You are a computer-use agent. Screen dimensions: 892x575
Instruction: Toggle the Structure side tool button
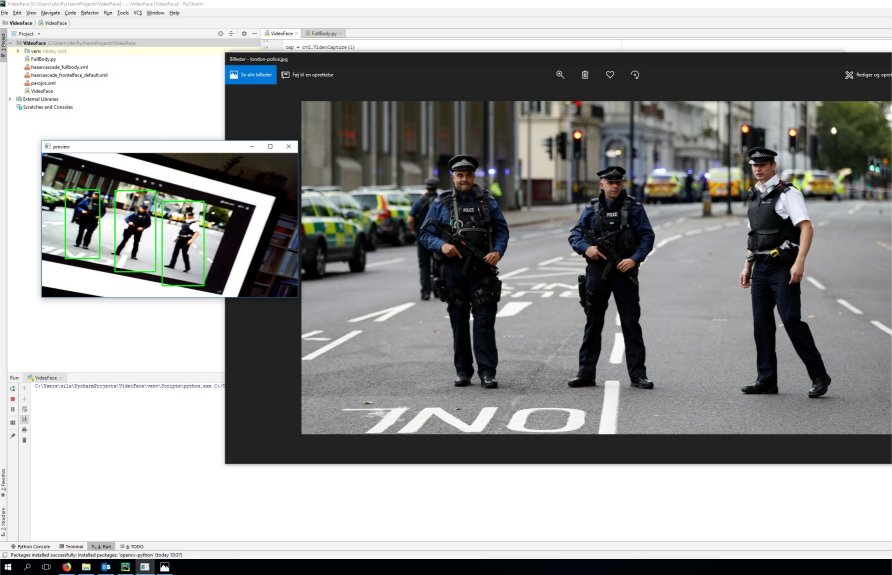3,522
